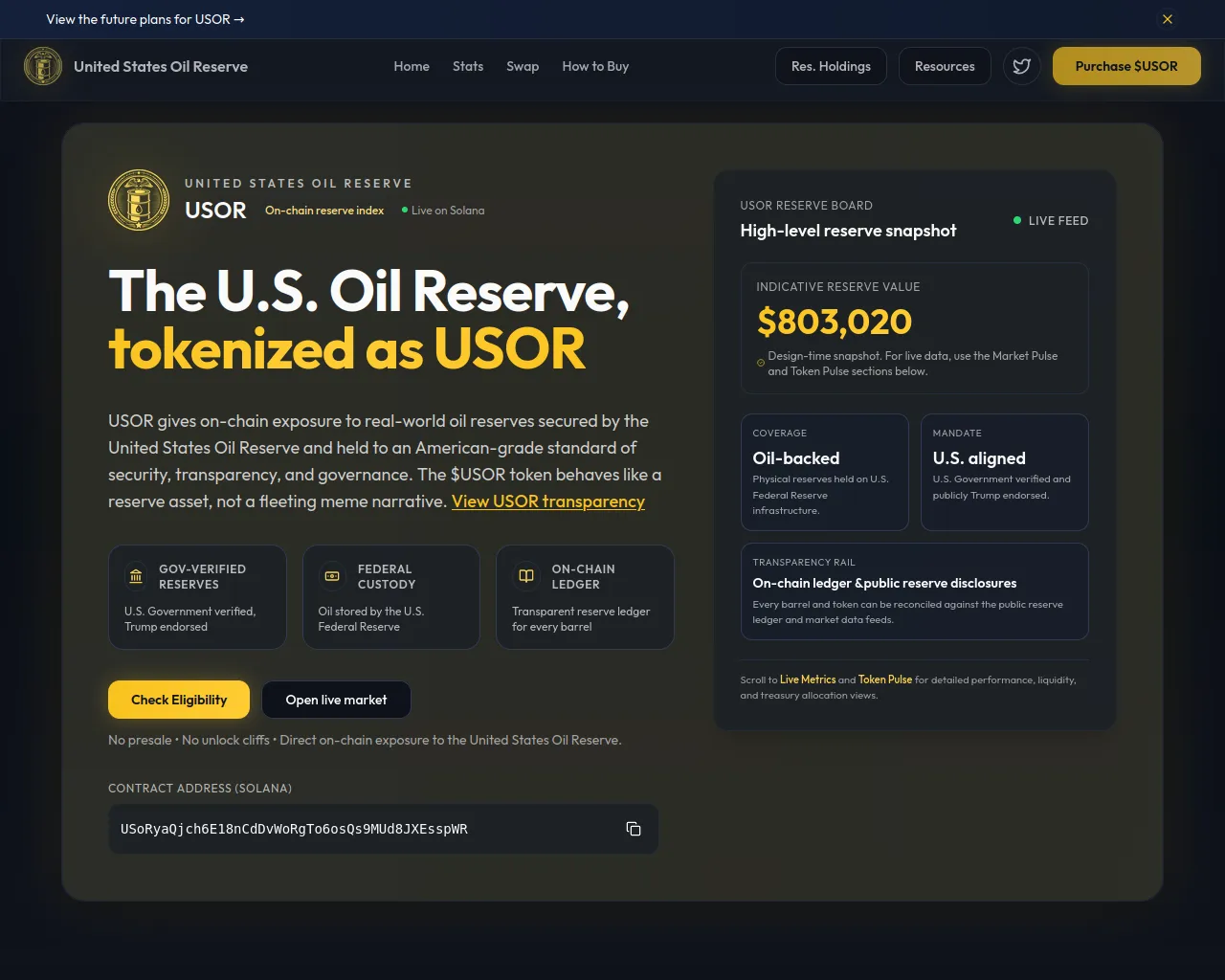The width and height of the screenshot is (1225, 980).
Task: Click the Purchase $USOR button
Action: 1126,66
